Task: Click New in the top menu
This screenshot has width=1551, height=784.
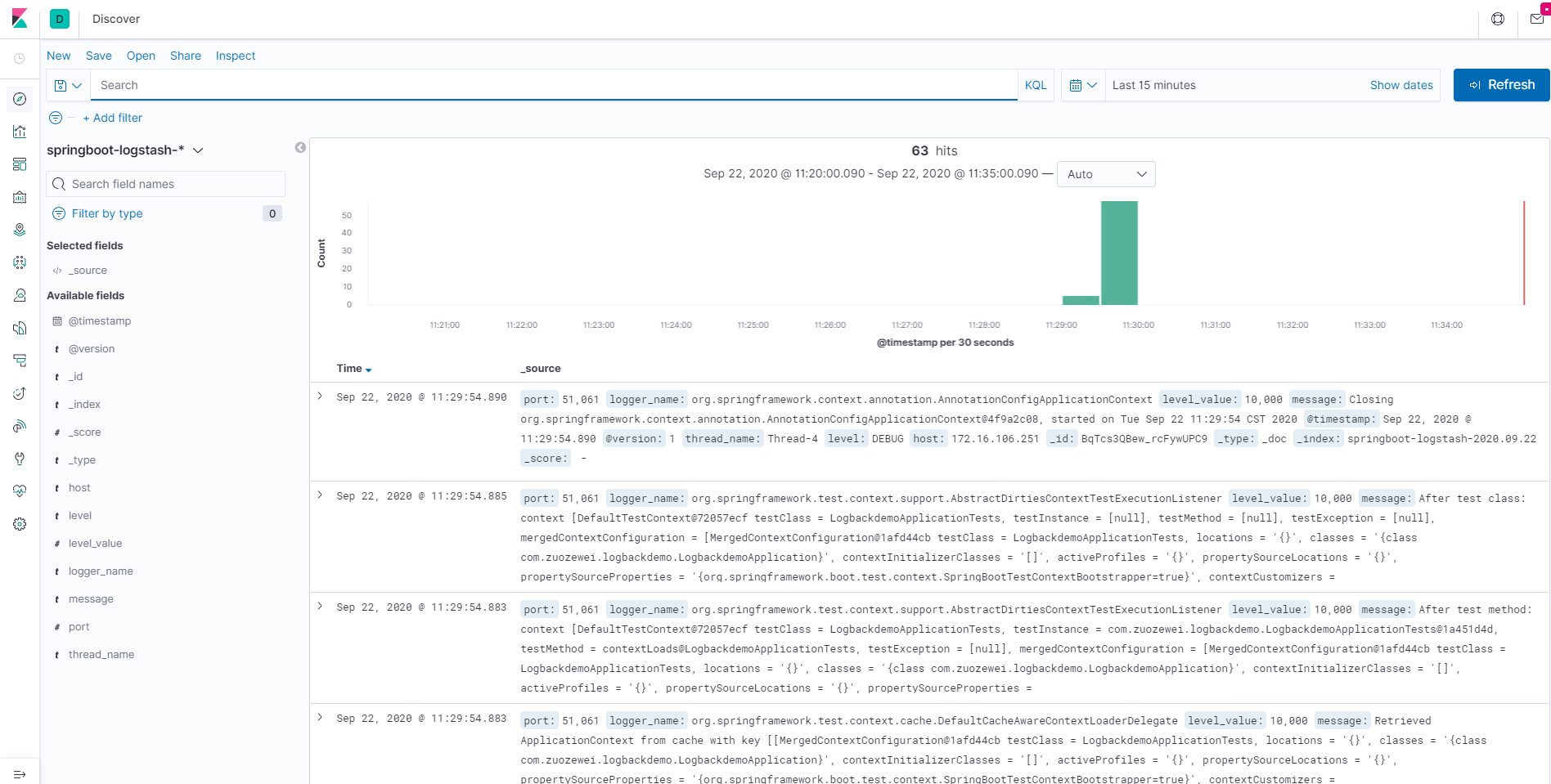Action: 59,56
